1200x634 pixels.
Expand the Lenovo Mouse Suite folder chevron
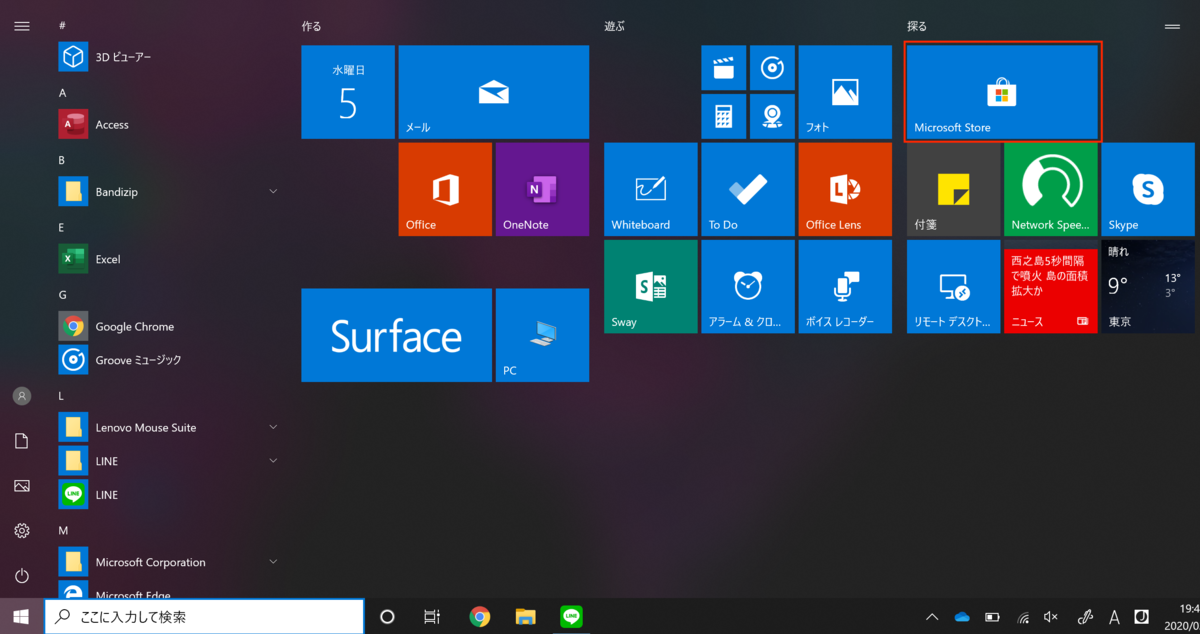coord(273,427)
